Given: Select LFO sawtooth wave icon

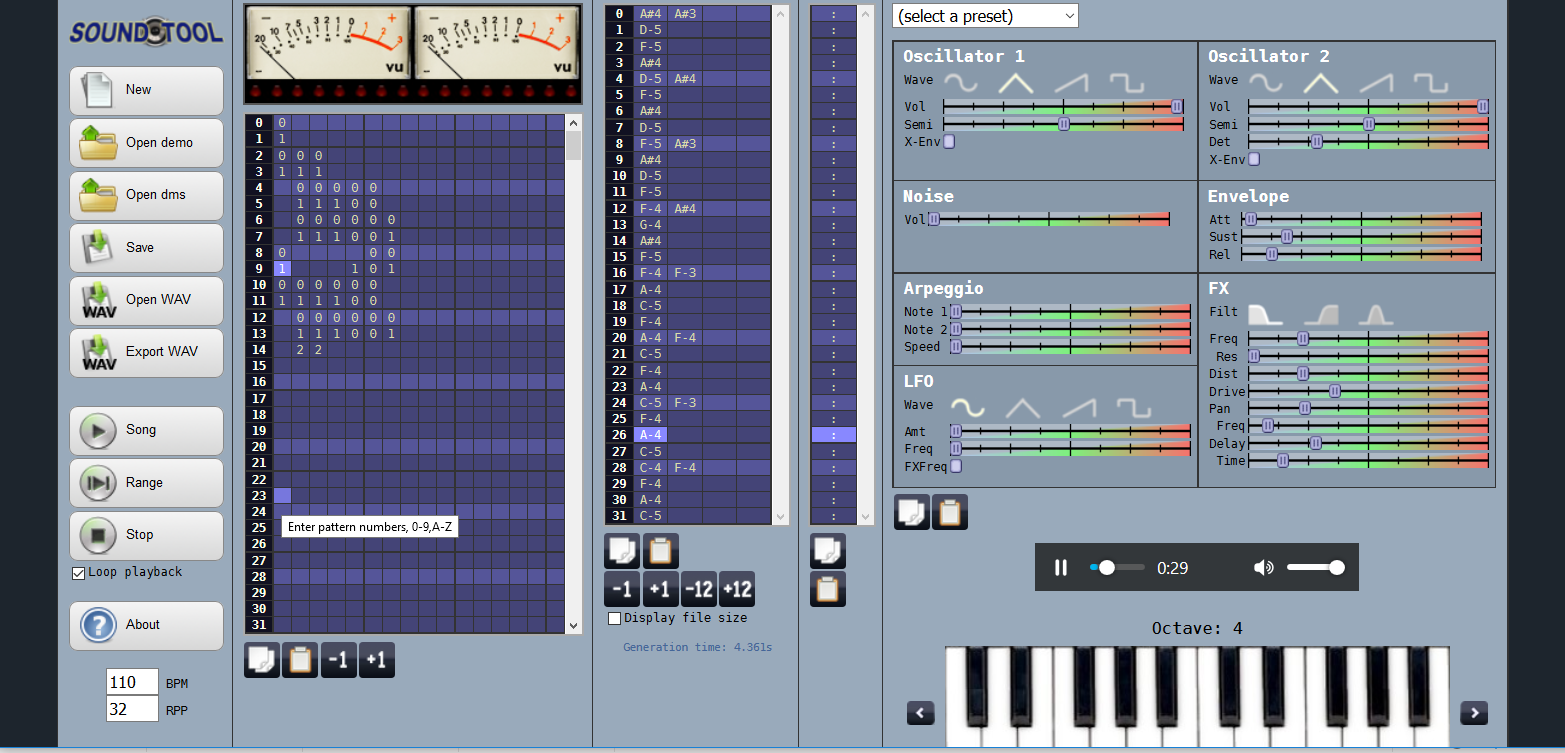Looking at the screenshot, I should tap(1079, 407).
